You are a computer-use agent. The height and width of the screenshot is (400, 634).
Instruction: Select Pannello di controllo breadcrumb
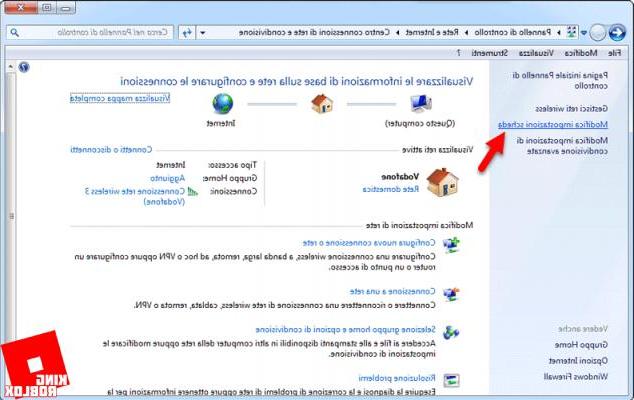coord(512,32)
